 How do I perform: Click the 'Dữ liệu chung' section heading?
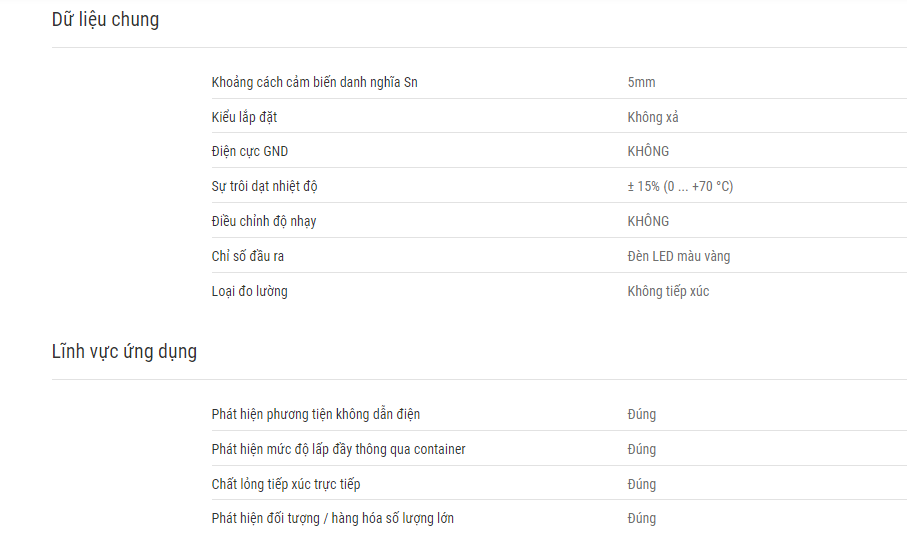[x=105, y=20]
